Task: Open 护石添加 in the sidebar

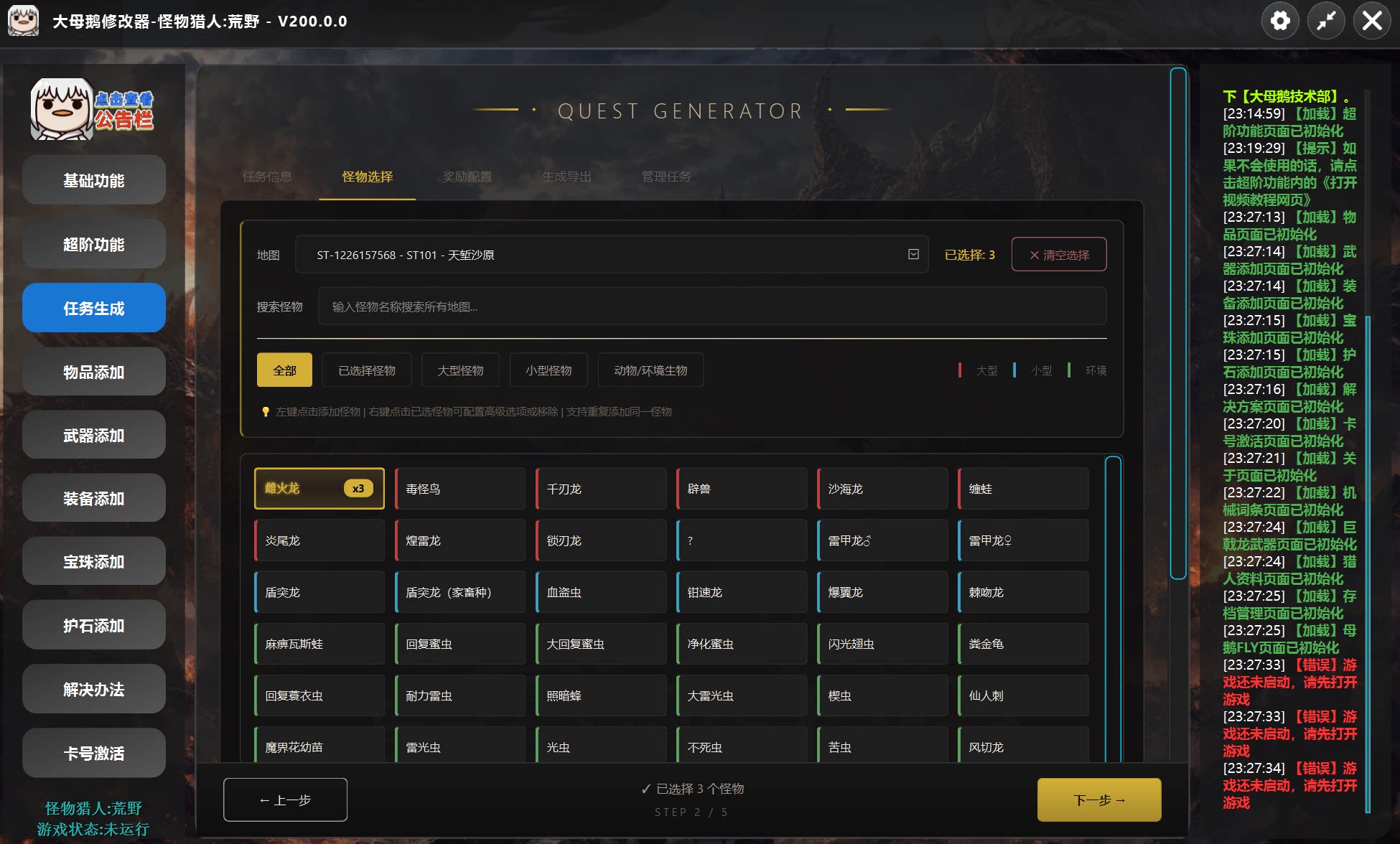Action: 94,625
